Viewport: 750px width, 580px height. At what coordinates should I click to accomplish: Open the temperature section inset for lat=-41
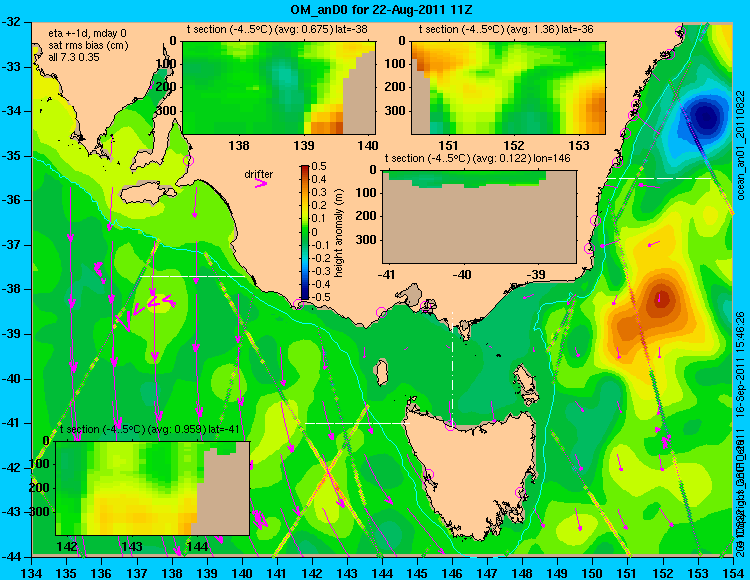(153, 488)
